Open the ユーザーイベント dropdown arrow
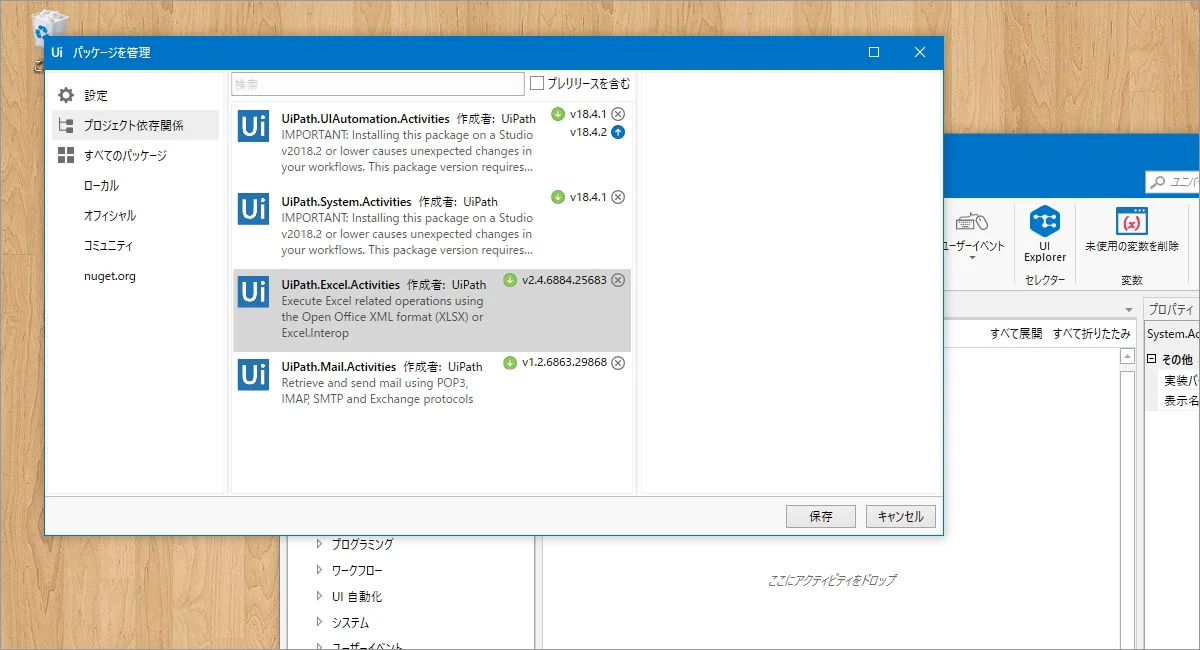Screen dimensions: 1200x650 coord(972,258)
